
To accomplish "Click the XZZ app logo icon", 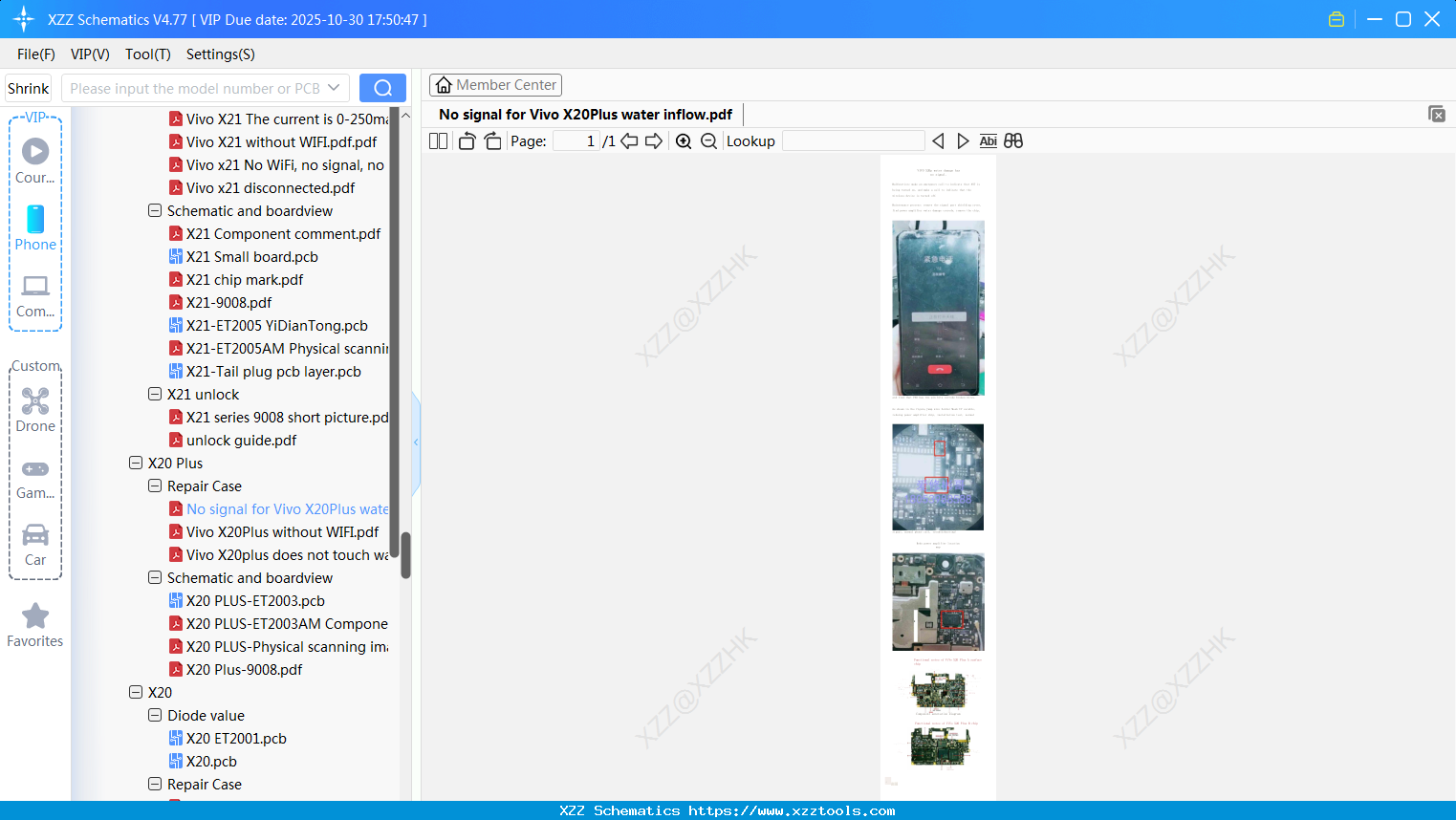I will click(24, 19).
